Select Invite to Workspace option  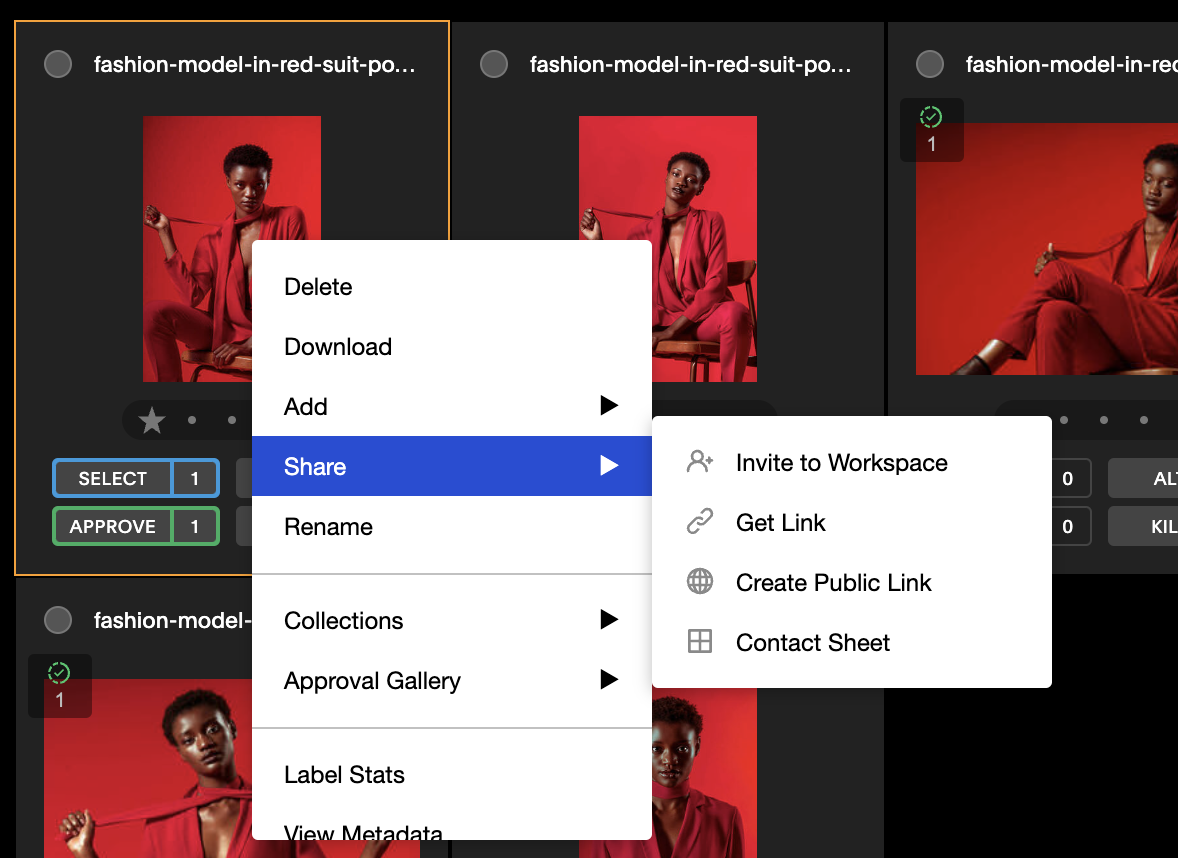click(x=851, y=462)
